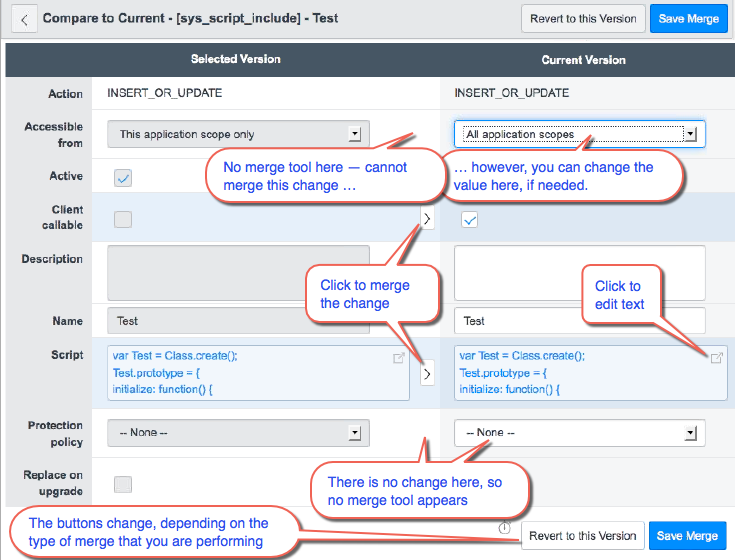Viewport: 735px width, 560px height.
Task: Click the Selected Version Name field 'Test'
Action: [x=238, y=321]
